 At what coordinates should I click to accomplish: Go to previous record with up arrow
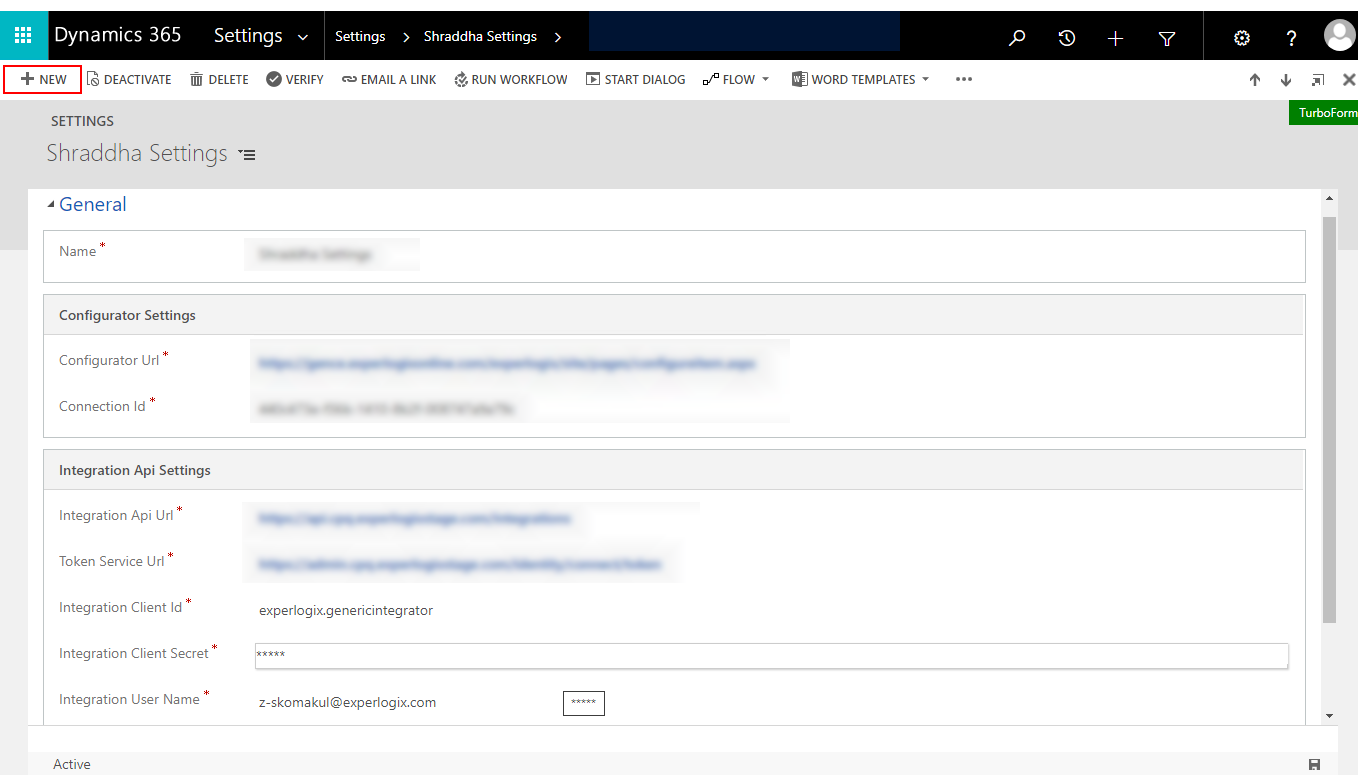(x=1255, y=80)
